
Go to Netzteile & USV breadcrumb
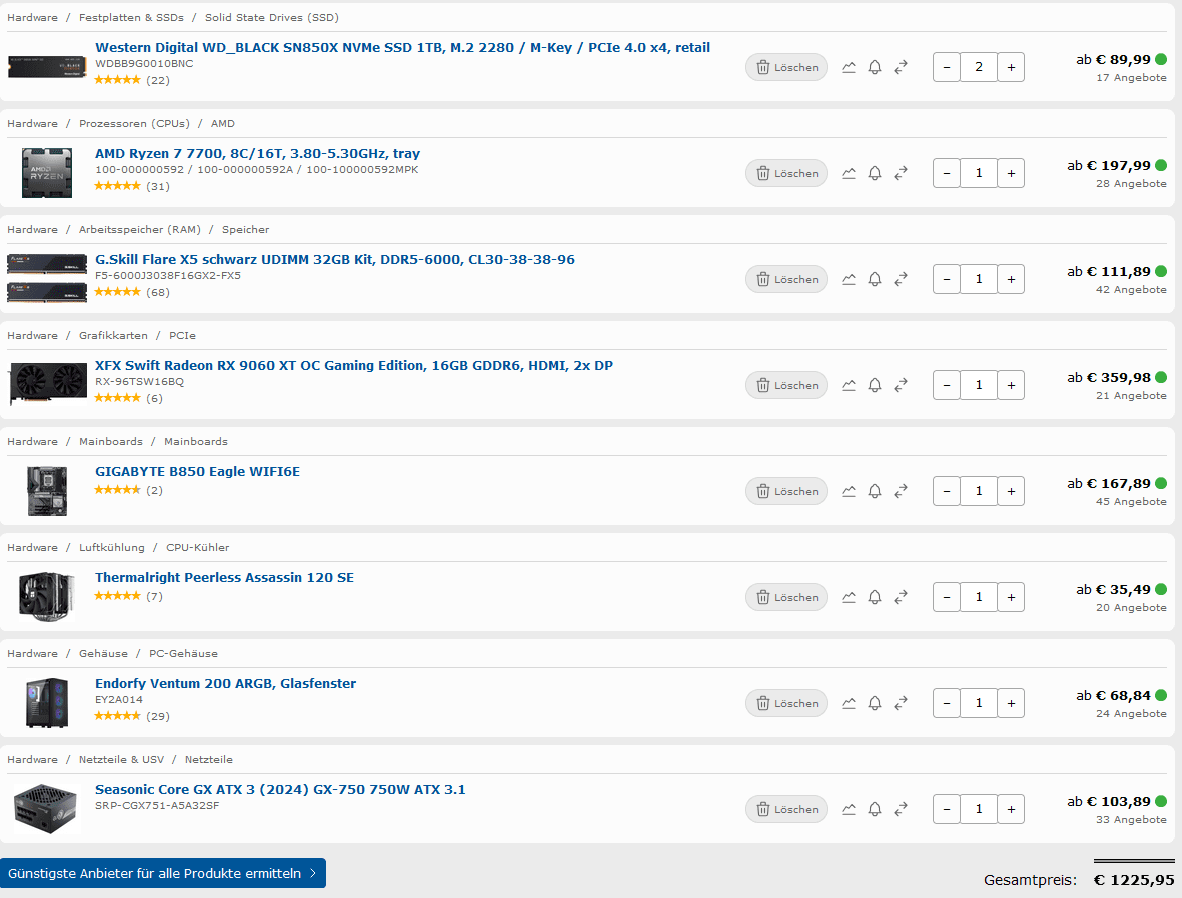pos(121,759)
